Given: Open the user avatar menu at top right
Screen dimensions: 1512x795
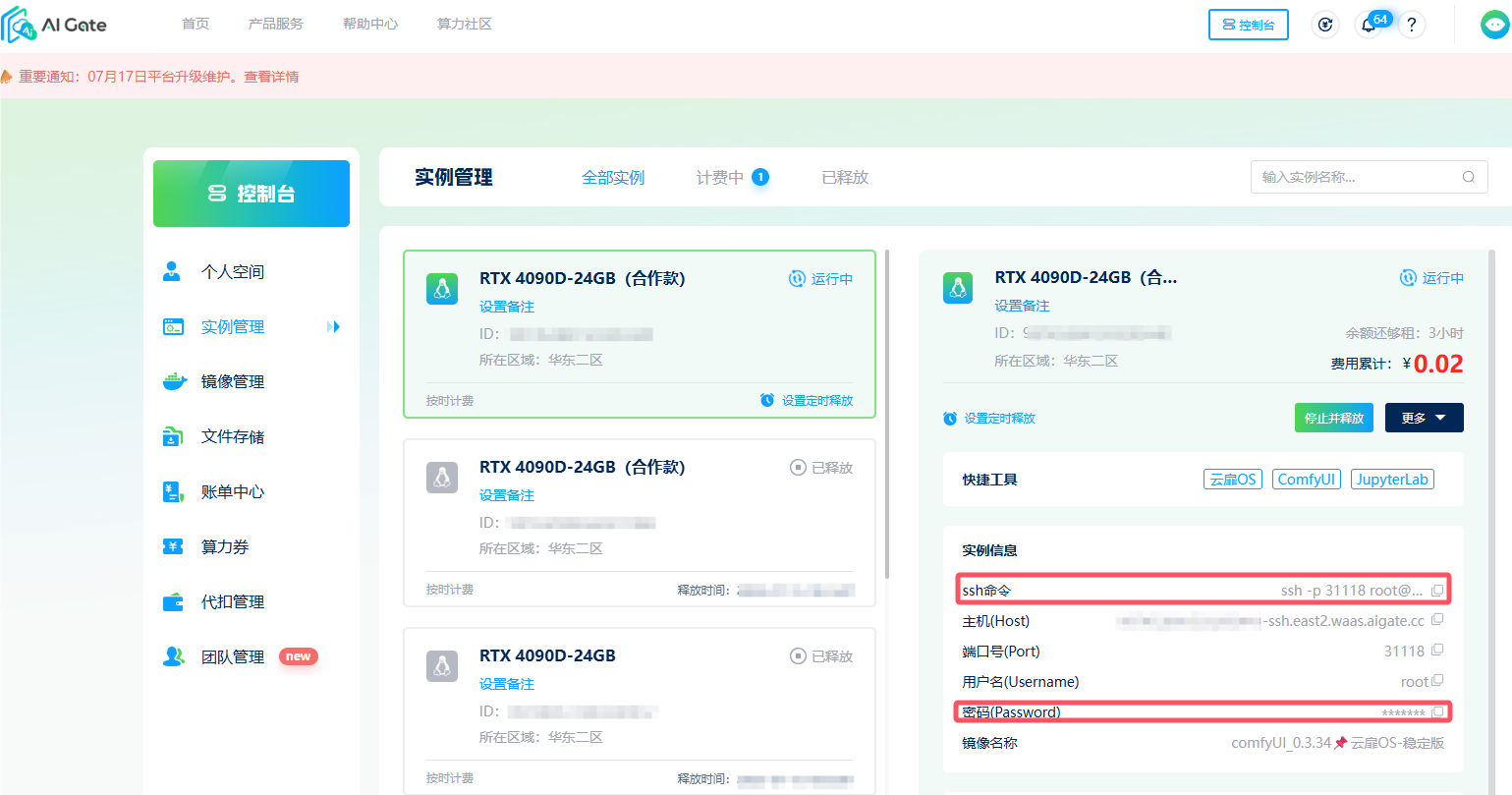Looking at the screenshot, I should (1492, 24).
